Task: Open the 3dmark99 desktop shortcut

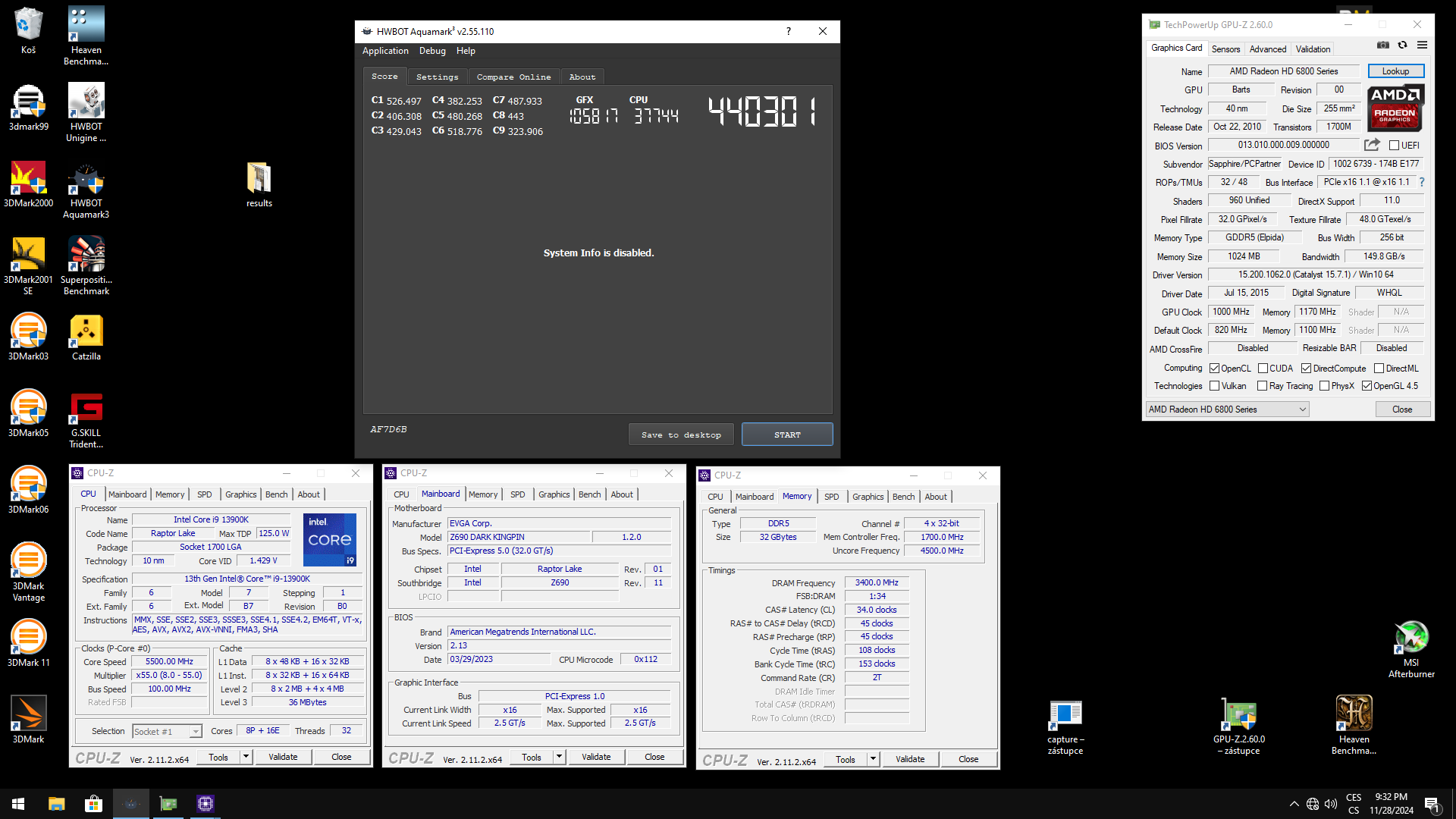Action: coord(28,108)
